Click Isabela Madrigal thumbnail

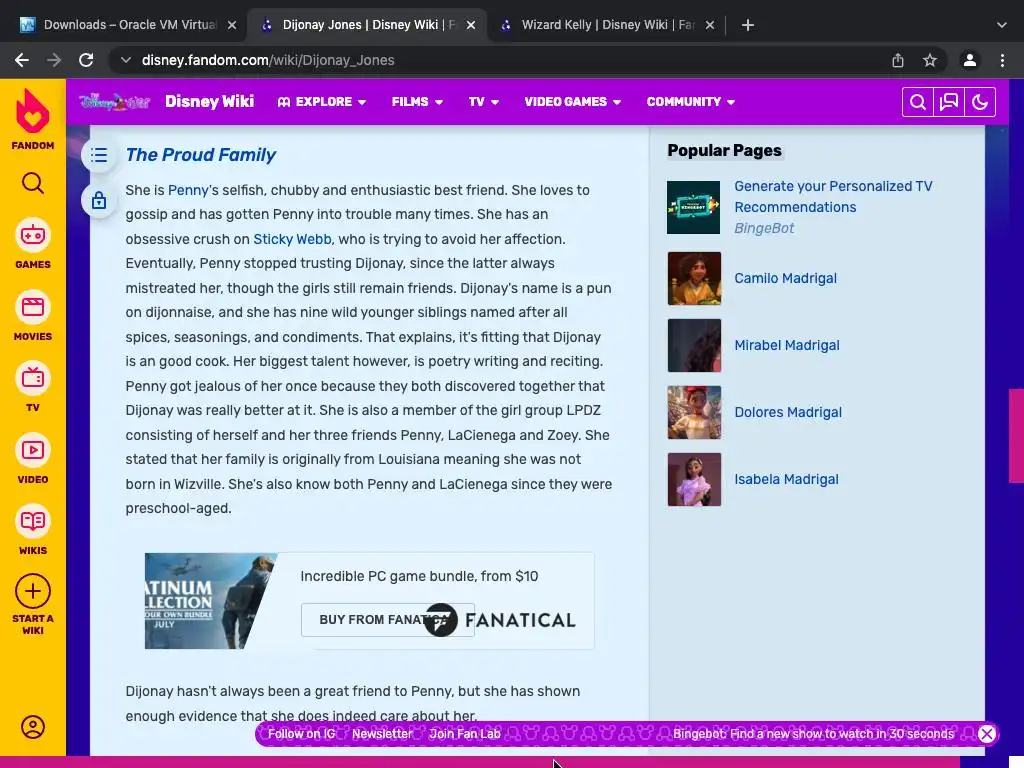[694, 479]
